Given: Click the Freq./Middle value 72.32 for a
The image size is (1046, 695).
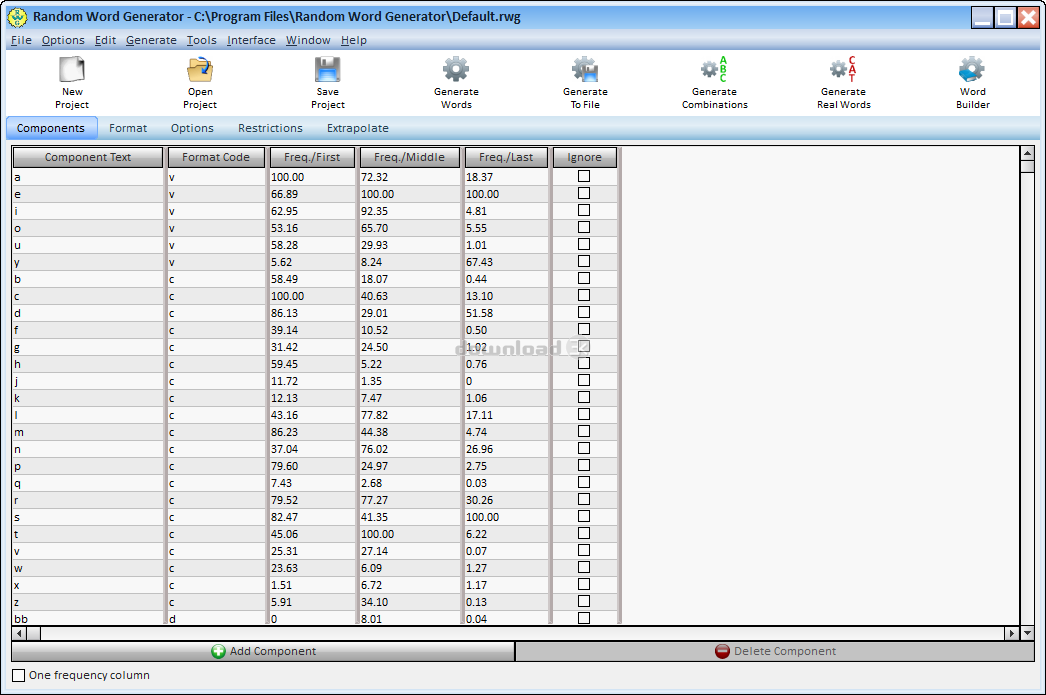Looking at the screenshot, I should (x=409, y=177).
